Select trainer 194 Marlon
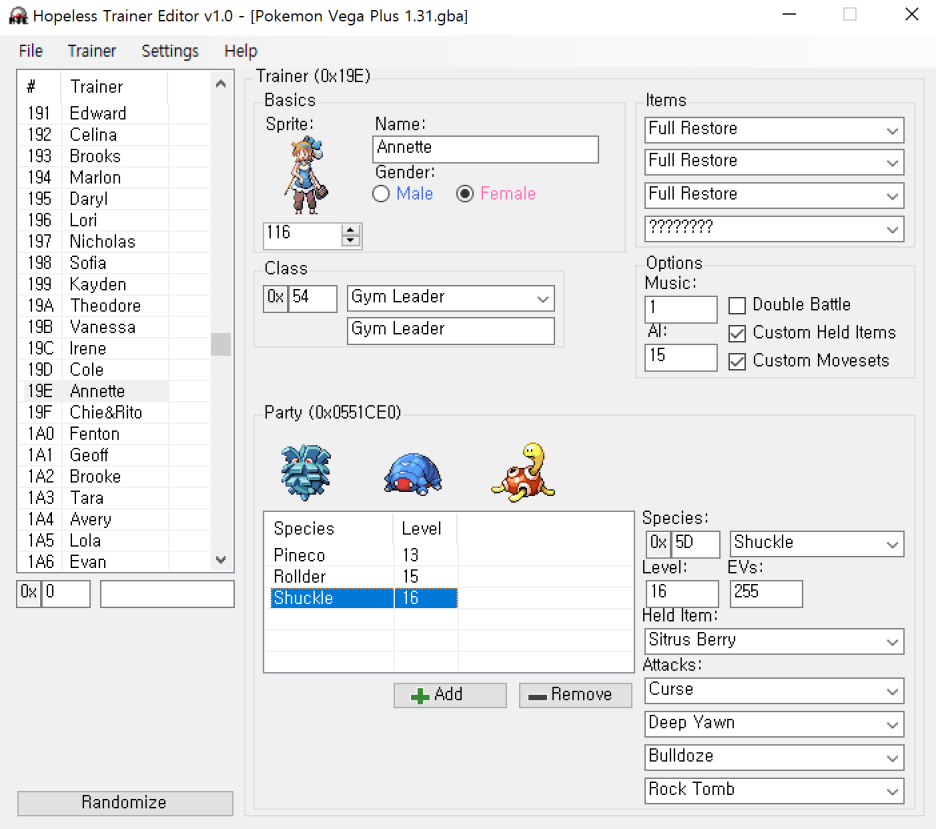The width and height of the screenshot is (936, 829). pyautogui.click(x=115, y=178)
